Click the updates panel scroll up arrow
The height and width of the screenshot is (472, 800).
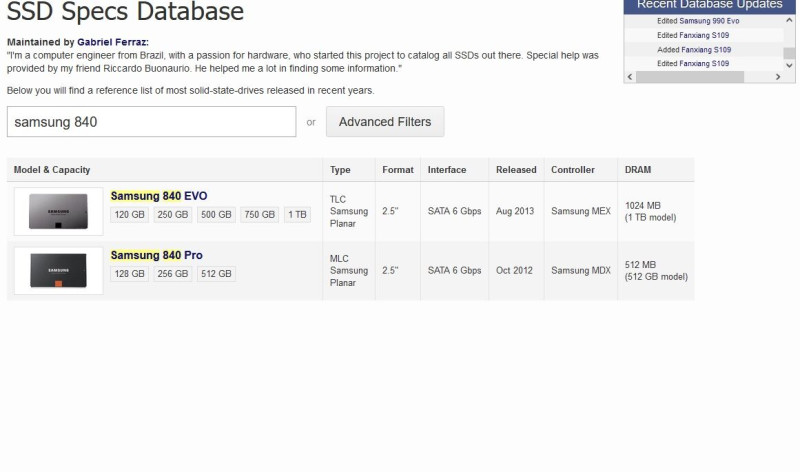pyautogui.click(x=789, y=20)
